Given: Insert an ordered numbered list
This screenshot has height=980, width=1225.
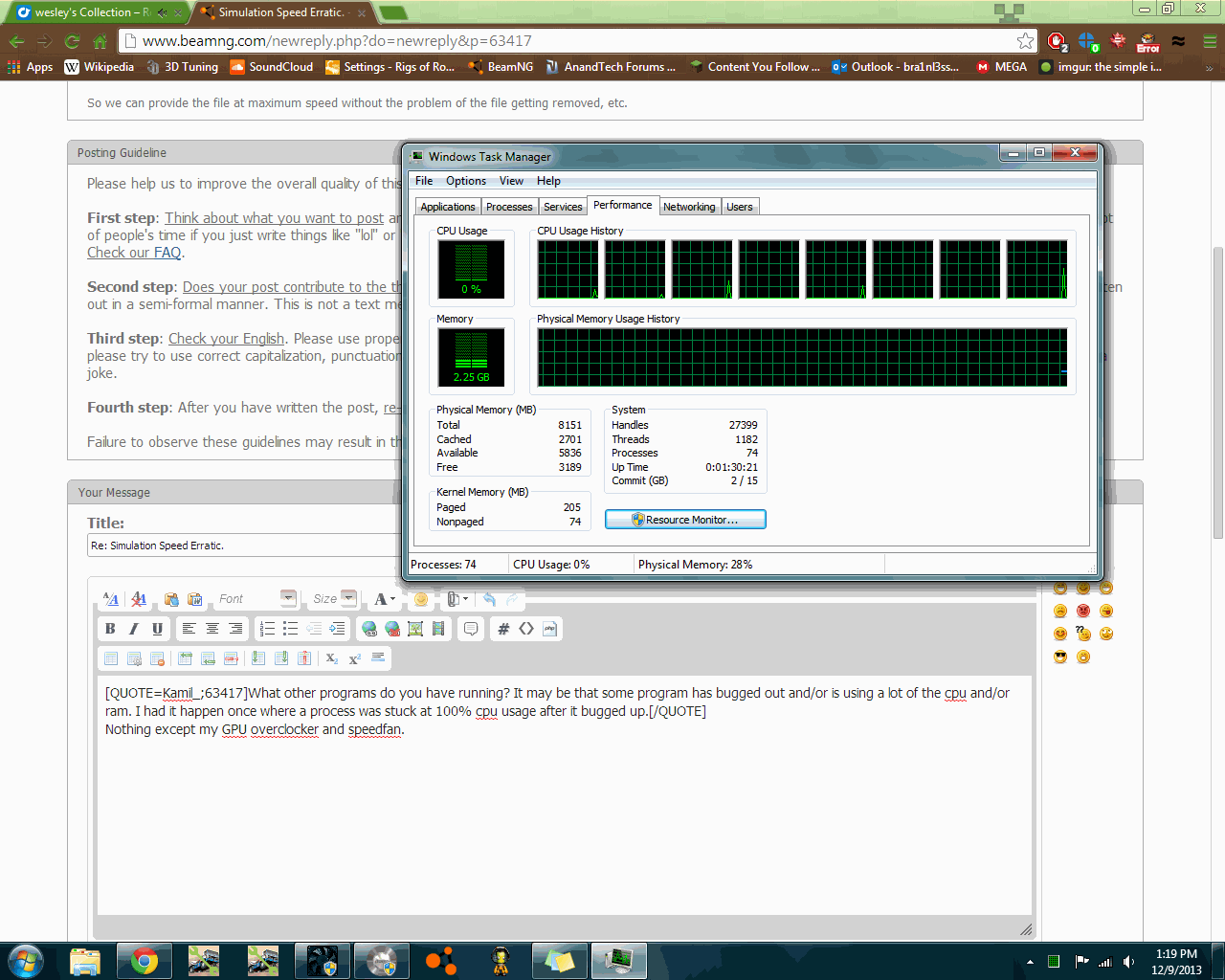Looking at the screenshot, I should click(x=267, y=629).
